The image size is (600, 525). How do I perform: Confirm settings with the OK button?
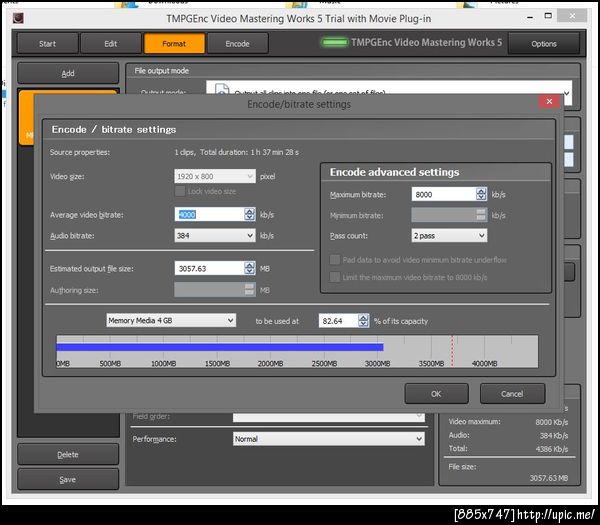[x=436, y=394]
